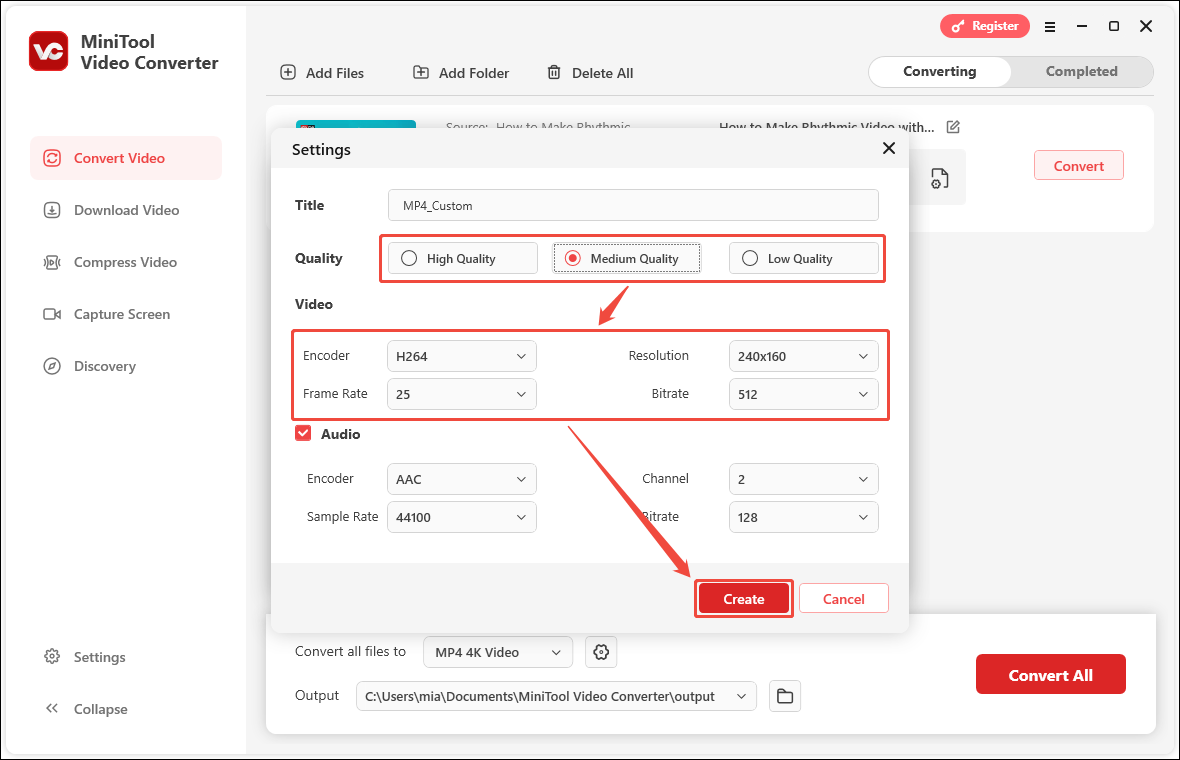Viewport: 1180px width, 760px height.
Task: Click the Collapse double-arrow icon in the sidebar
Action: pyautogui.click(x=52, y=708)
